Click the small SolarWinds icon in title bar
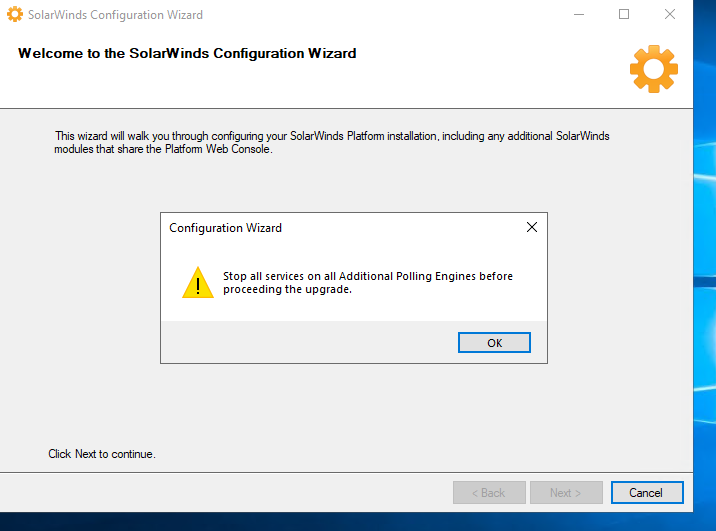 15,15
